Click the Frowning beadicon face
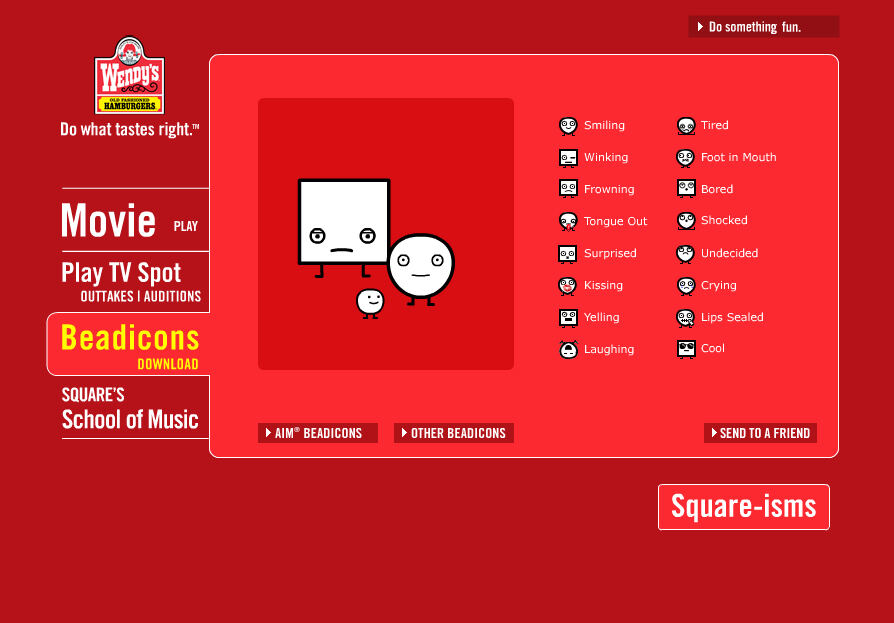The height and width of the screenshot is (623, 894). pos(568,189)
